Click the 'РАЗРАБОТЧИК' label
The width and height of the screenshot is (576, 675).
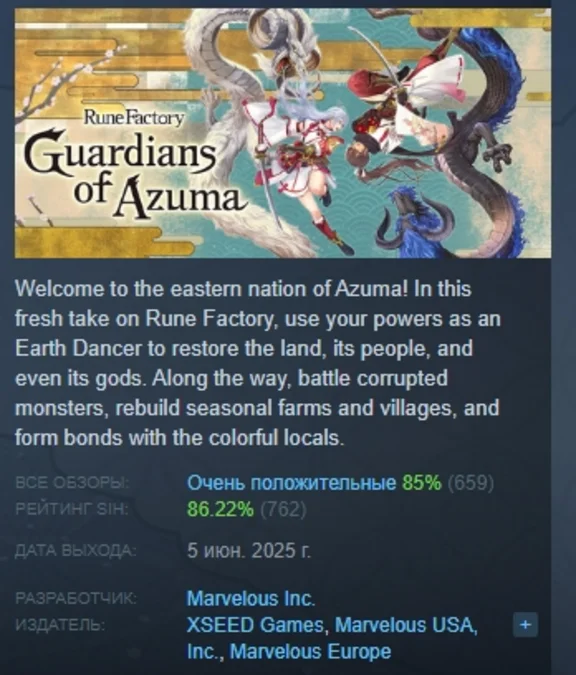(x=76, y=598)
